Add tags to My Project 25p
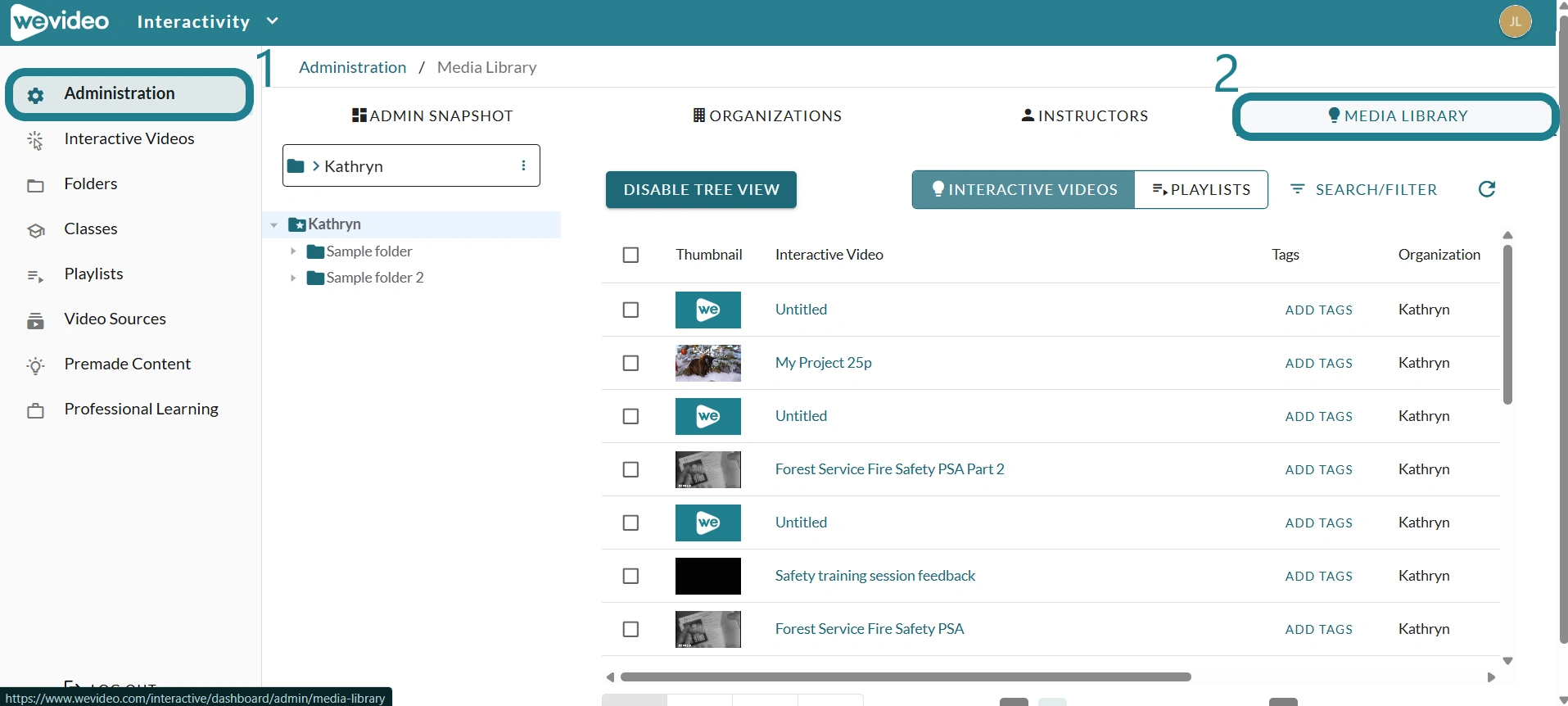Image resolution: width=1568 pixels, height=706 pixels. click(x=1318, y=363)
